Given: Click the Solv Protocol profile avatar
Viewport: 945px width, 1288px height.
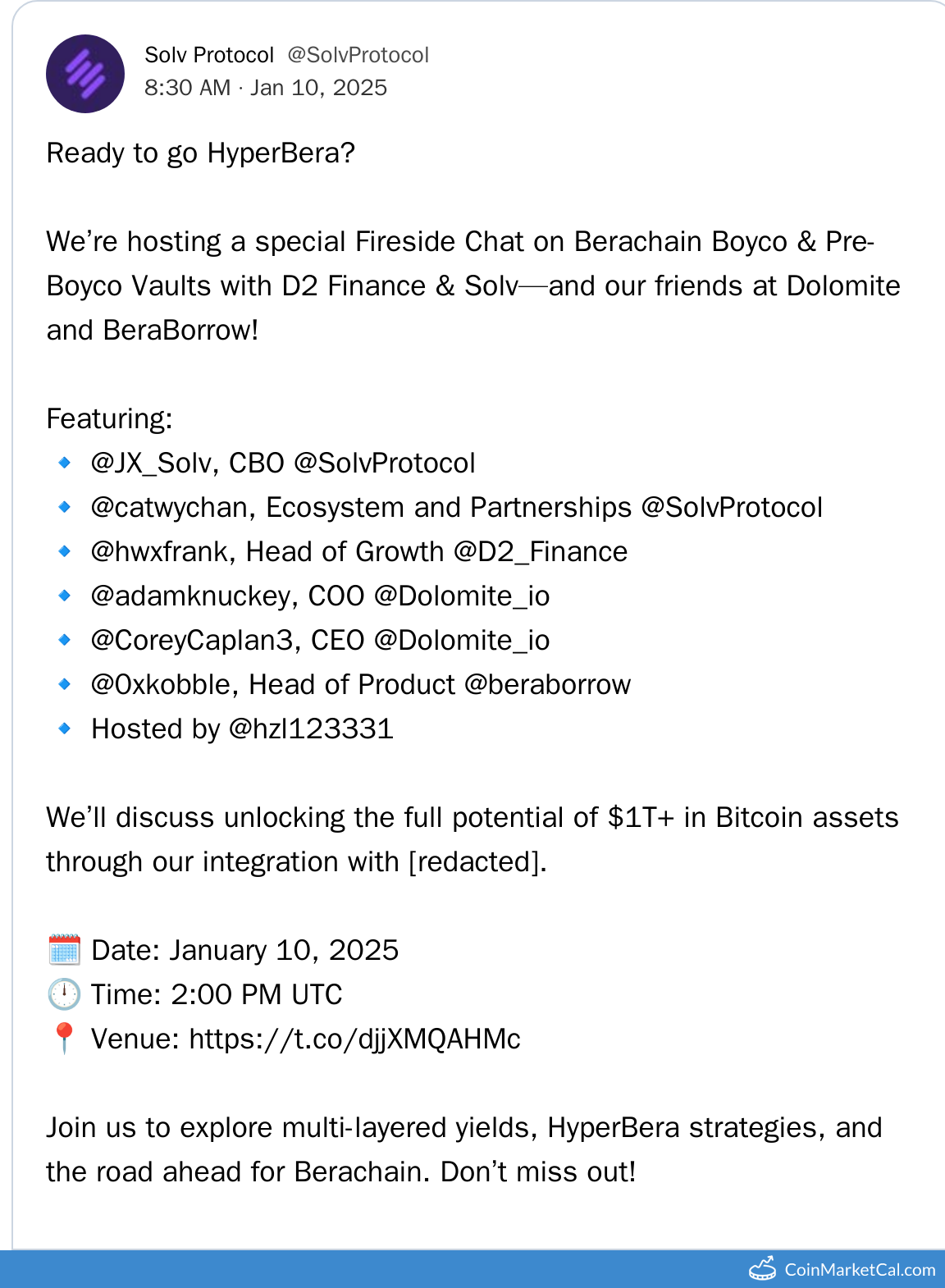Looking at the screenshot, I should (85, 74).
